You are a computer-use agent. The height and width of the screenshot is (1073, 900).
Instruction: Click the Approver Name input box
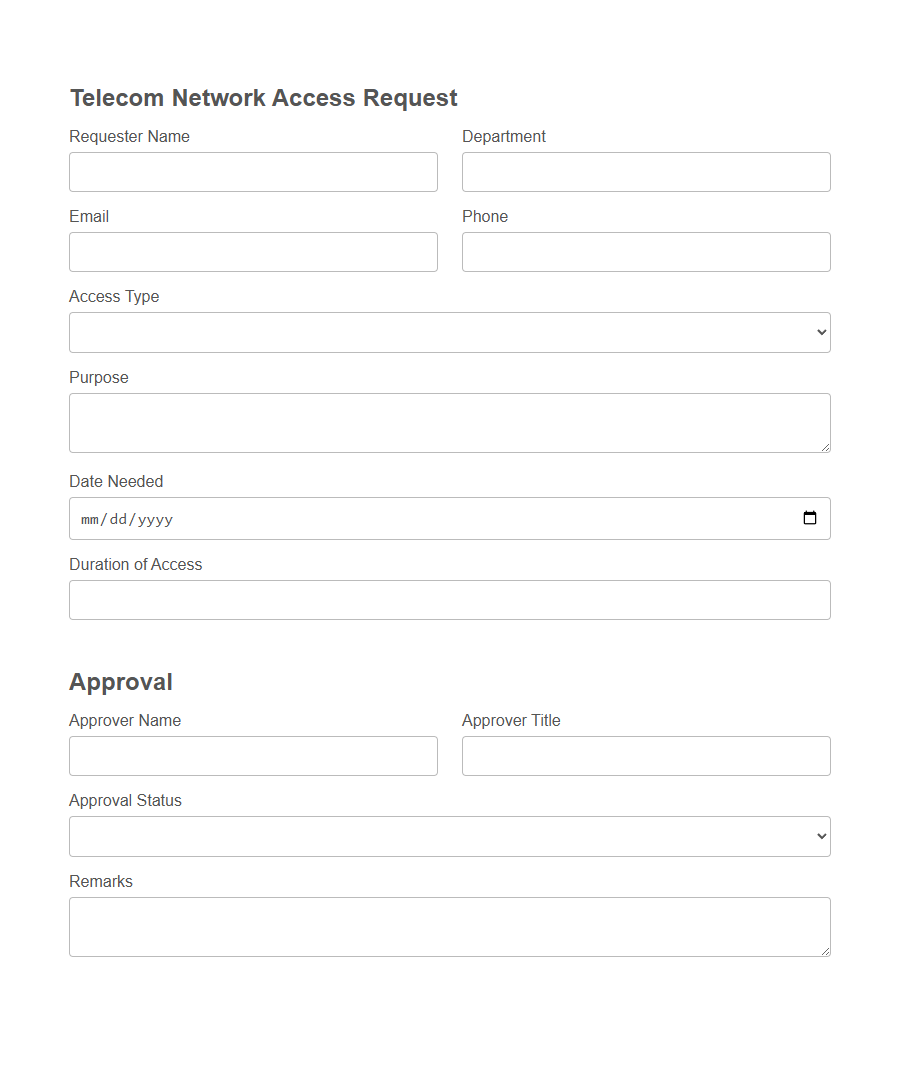pos(253,755)
